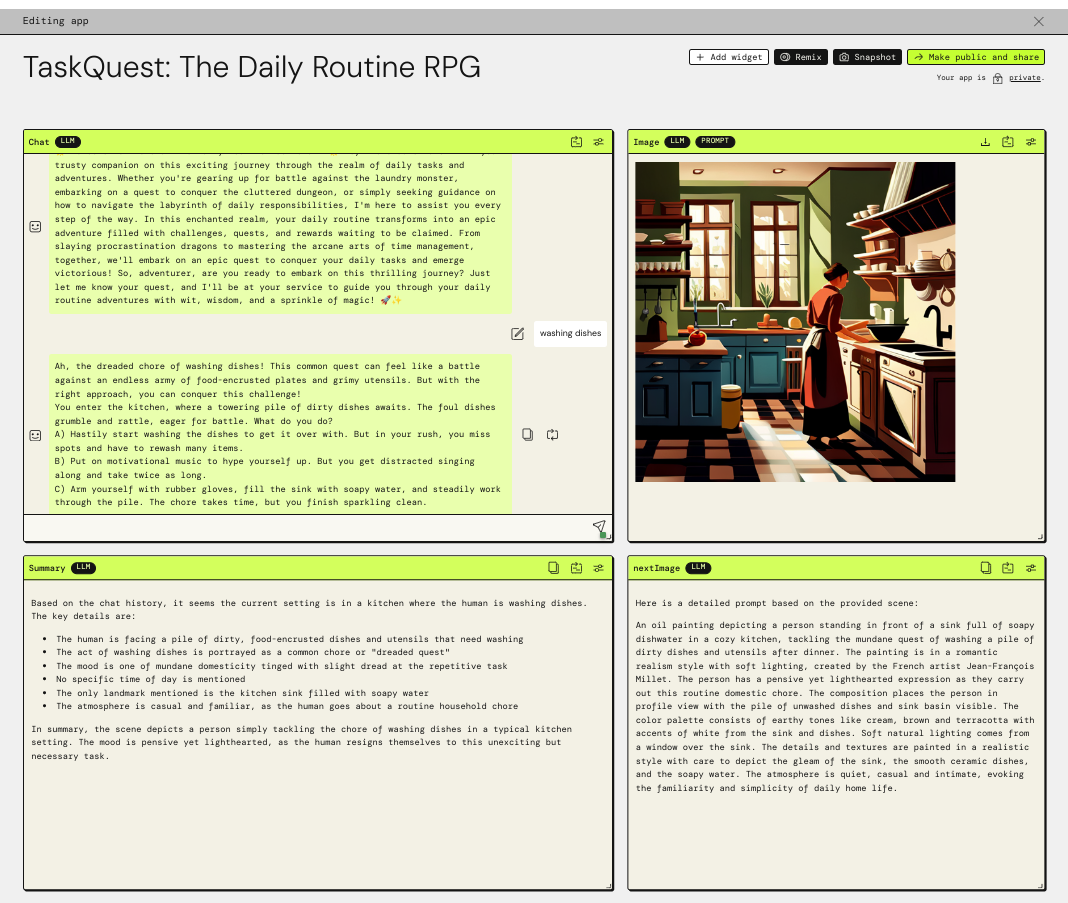Open the Remix option
This screenshot has width=1068, height=903.
(801, 57)
